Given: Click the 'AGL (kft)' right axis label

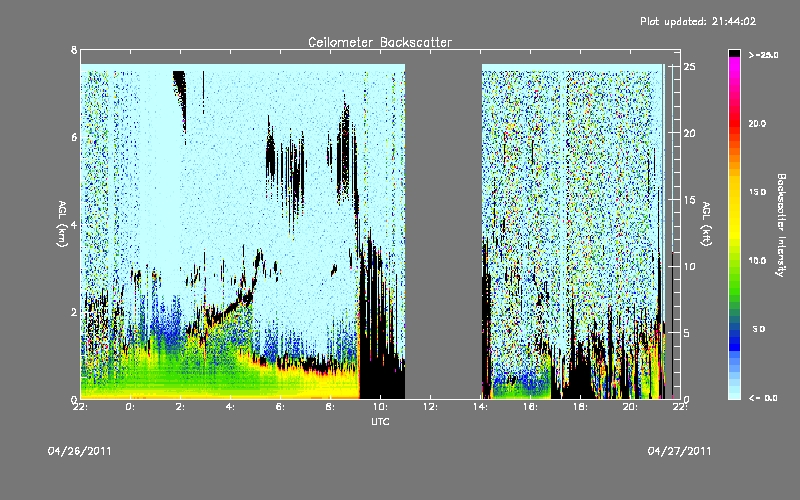Looking at the screenshot, I should (706, 224).
